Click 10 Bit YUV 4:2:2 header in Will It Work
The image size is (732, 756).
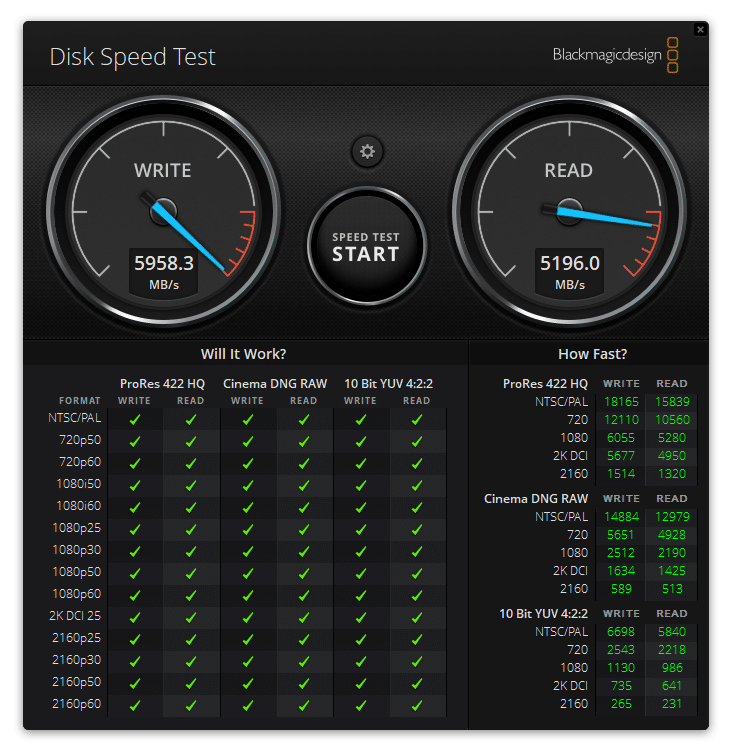click(x=389, y=384)
